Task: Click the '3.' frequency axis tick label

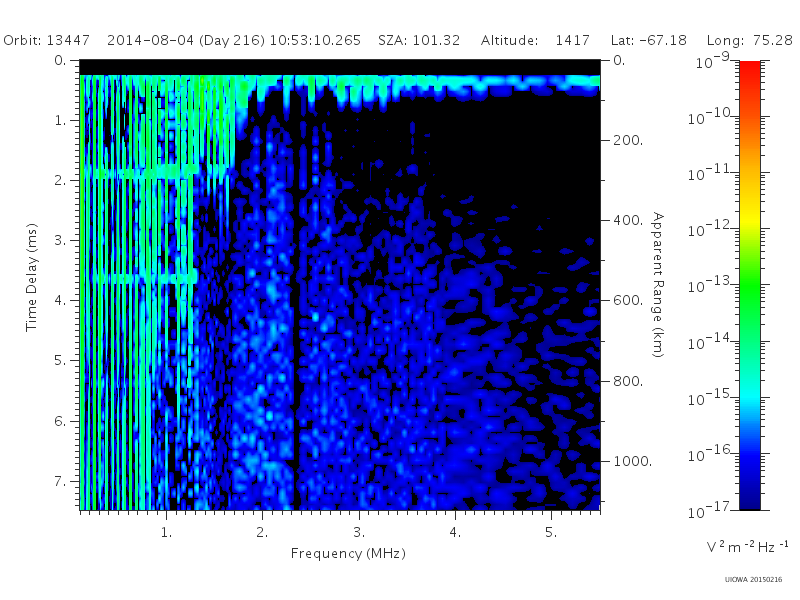Action: point(359,533)
